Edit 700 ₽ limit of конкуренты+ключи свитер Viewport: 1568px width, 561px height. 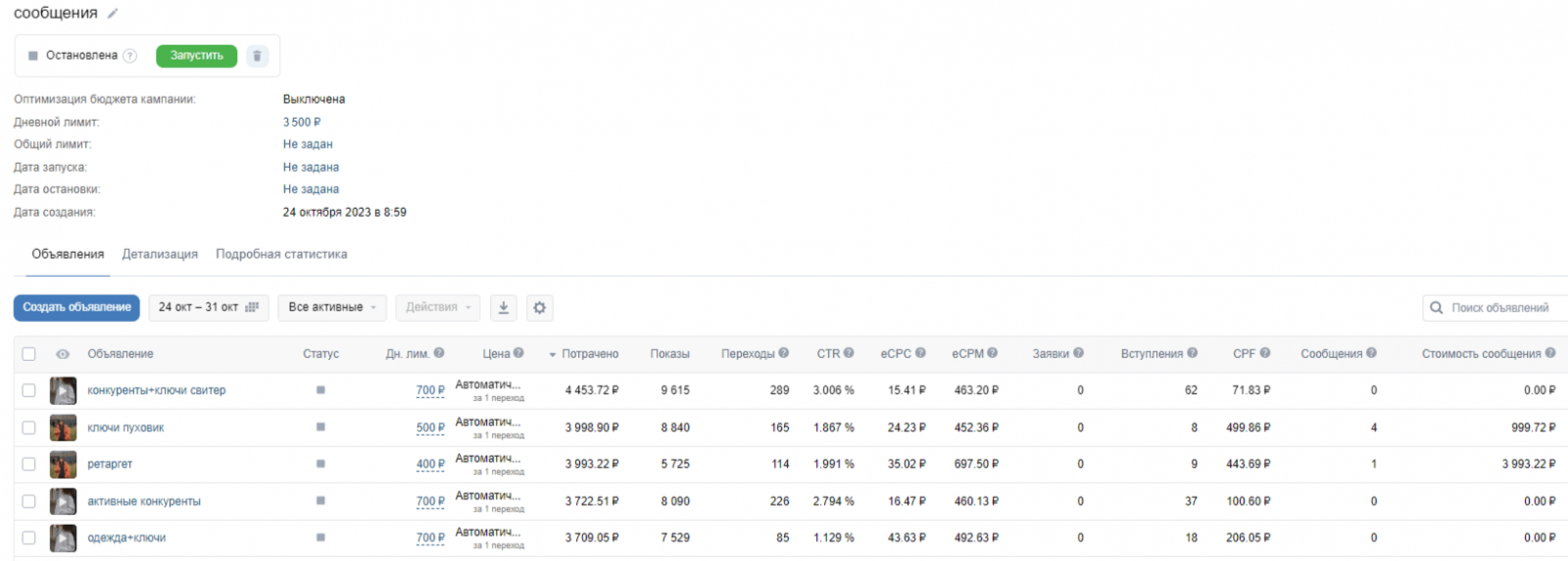pos(430,390)
